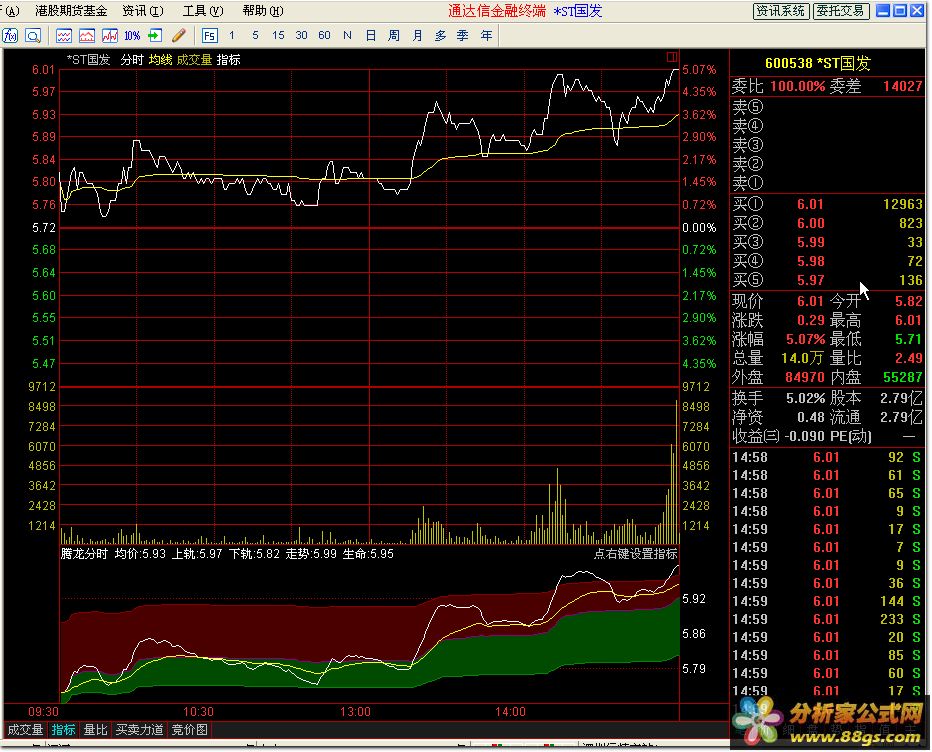Viewport: 932px width, 752px height.
Task: Click the 14:00 time axis label
Action: click(511, 712)
